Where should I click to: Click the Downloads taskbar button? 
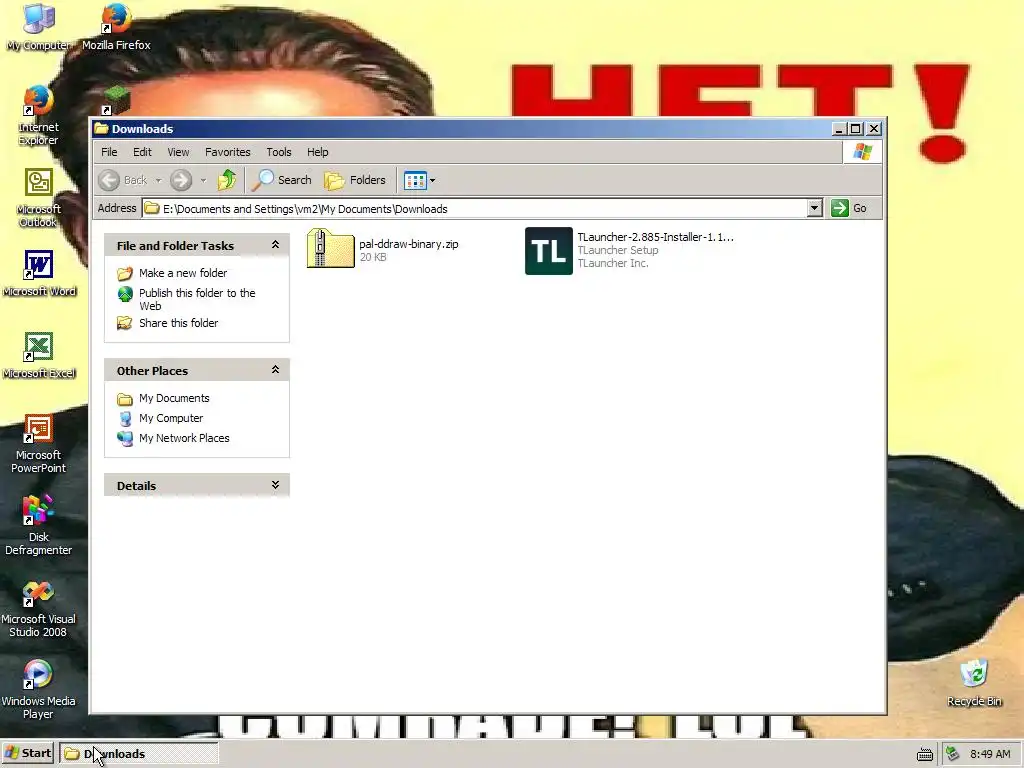click(139, 754)
